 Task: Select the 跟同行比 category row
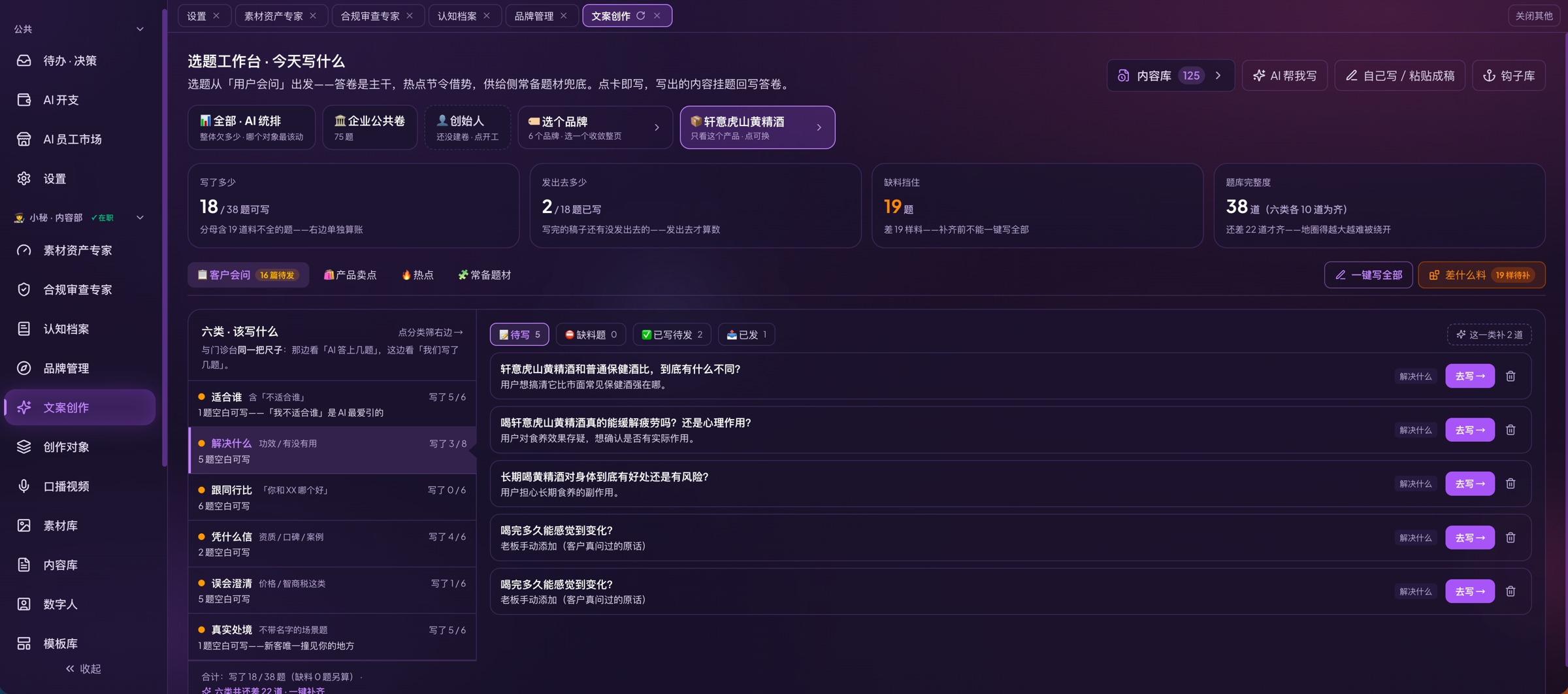pos(332,497)
